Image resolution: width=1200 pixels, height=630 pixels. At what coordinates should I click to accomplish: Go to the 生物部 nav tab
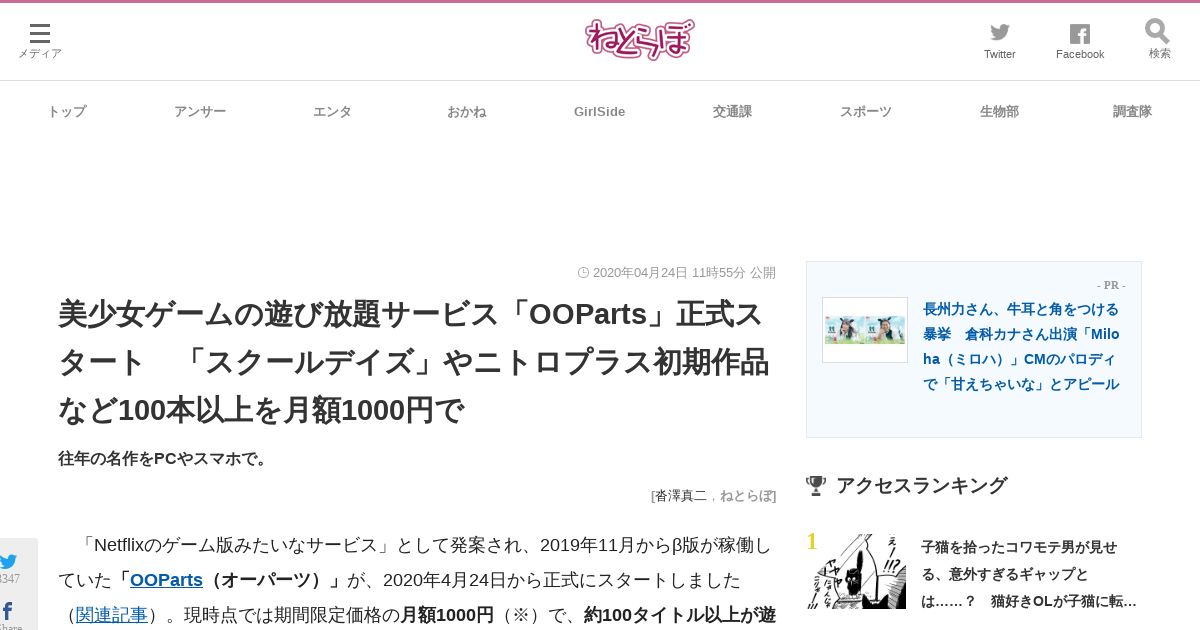pos(999,112)
